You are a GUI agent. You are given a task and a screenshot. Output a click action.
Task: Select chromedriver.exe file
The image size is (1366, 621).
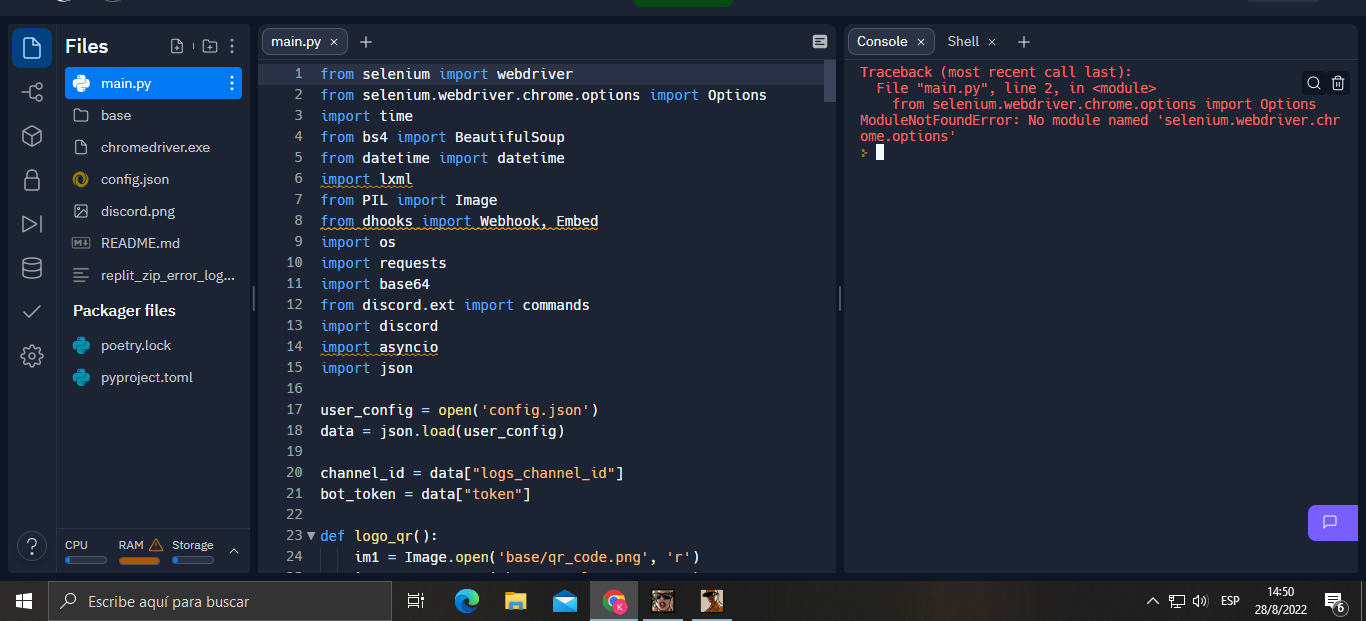click(x=153, y=147)
